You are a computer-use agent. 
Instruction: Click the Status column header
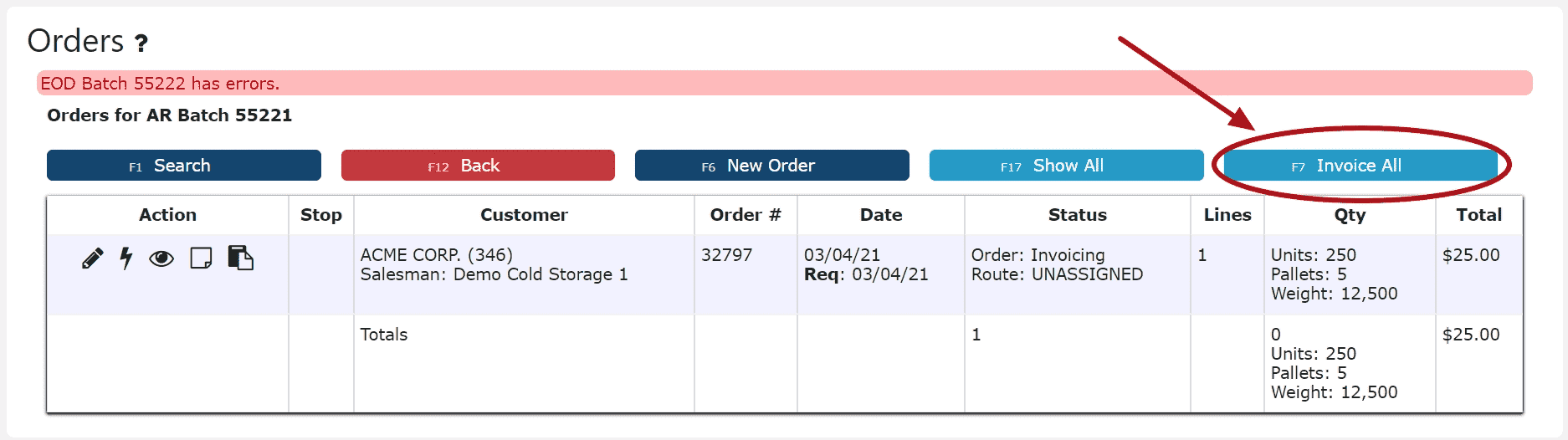click(x=1078, y=215)
